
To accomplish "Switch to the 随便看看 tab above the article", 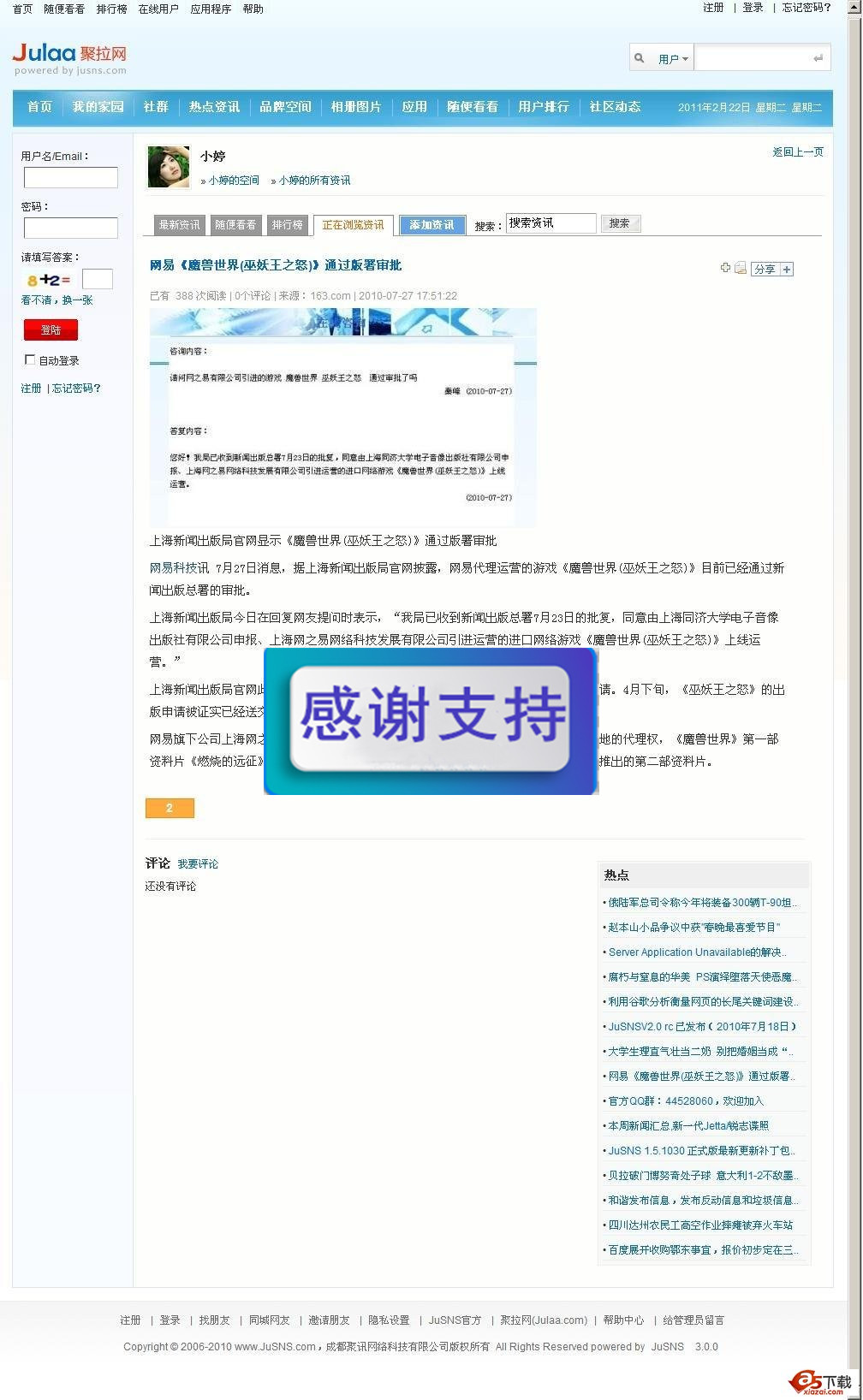I will pos(235,225).
